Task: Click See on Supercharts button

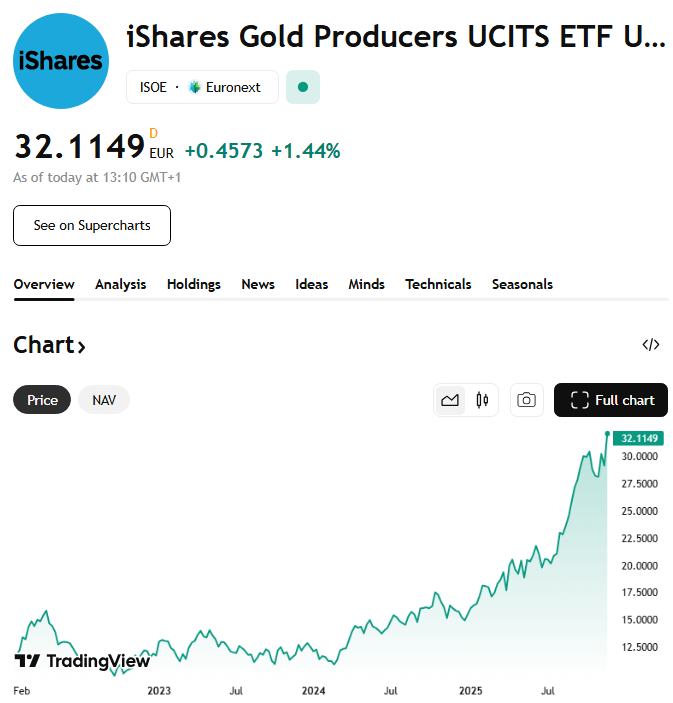Action: pyautogui.click(x=92, y=225)
